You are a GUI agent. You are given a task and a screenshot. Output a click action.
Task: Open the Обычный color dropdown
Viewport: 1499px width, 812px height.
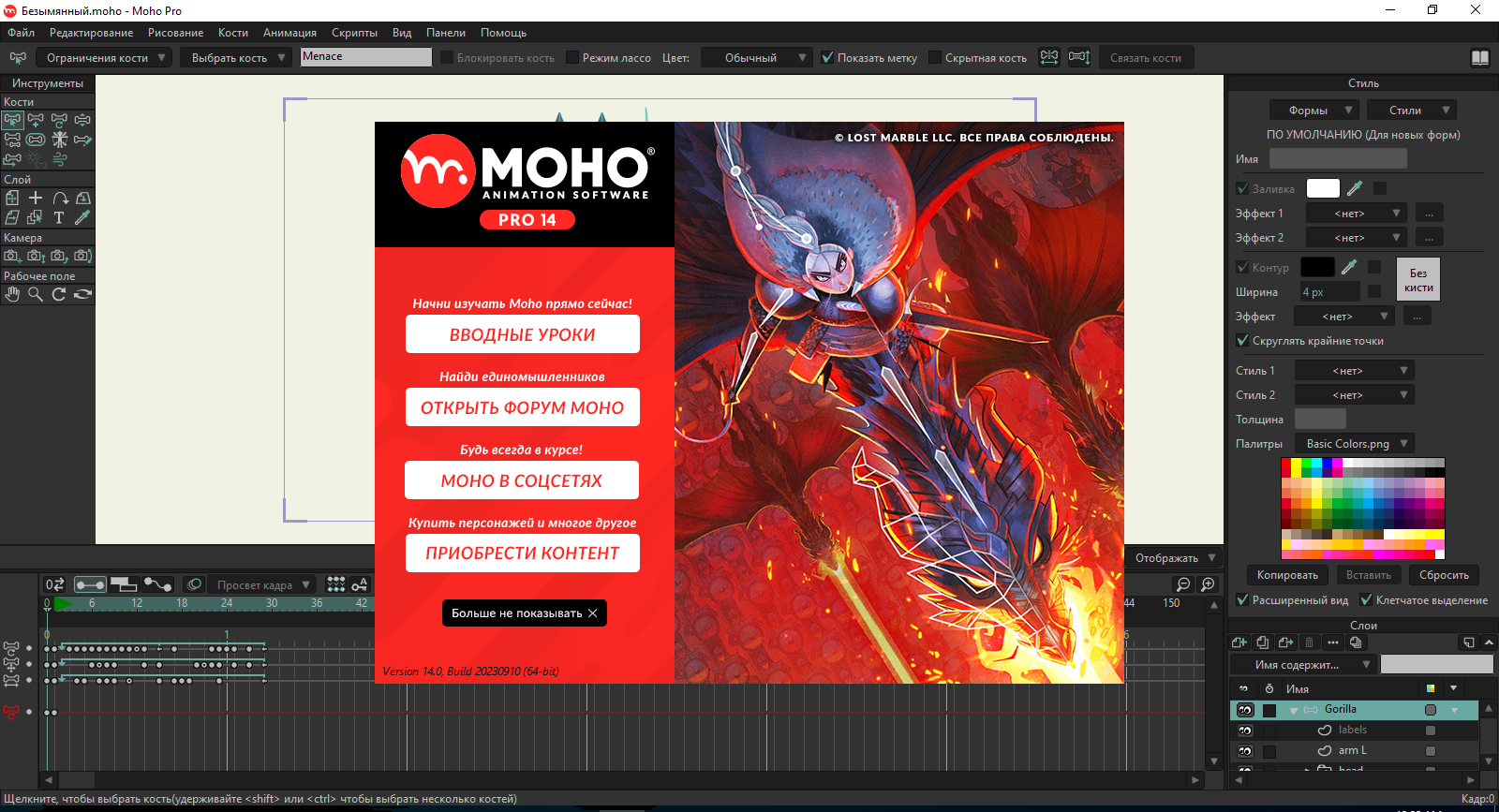(757, 57)
